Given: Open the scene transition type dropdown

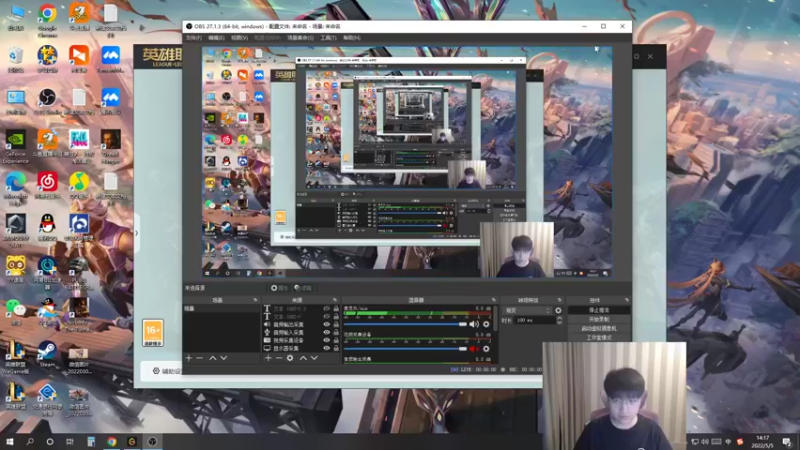Looking at the screenshot, I should point(528,310).
